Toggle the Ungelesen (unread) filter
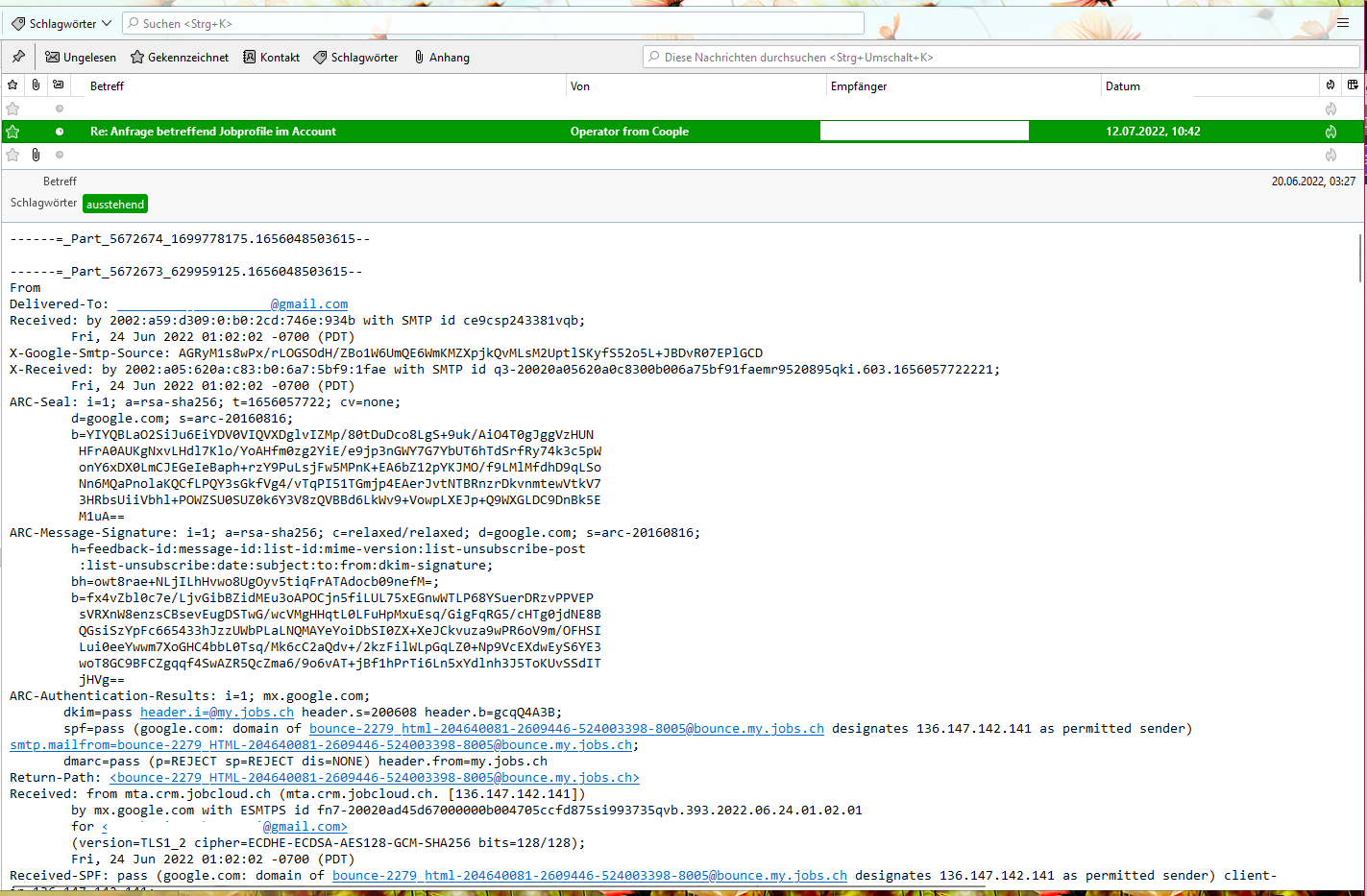The image size is (1367, 896). pyautogui.click(x=81, y=58)
